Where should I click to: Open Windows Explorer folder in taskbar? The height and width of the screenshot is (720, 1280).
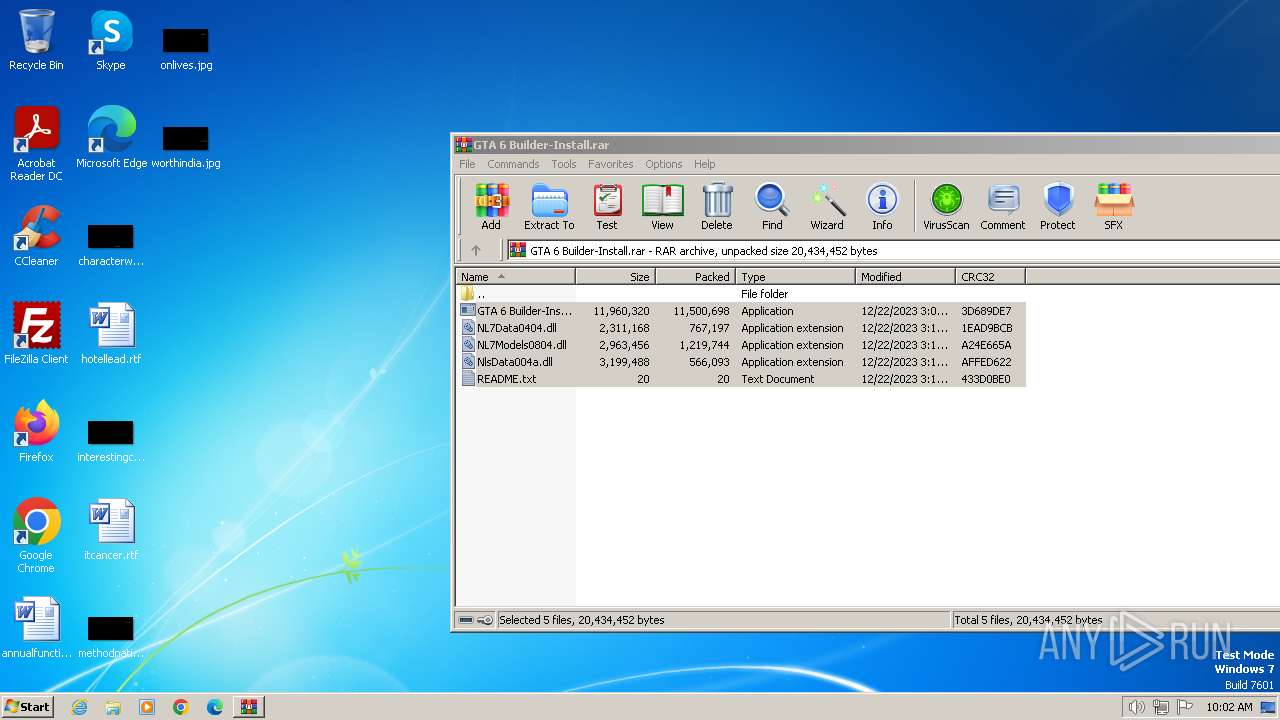(x=113, y=707)
